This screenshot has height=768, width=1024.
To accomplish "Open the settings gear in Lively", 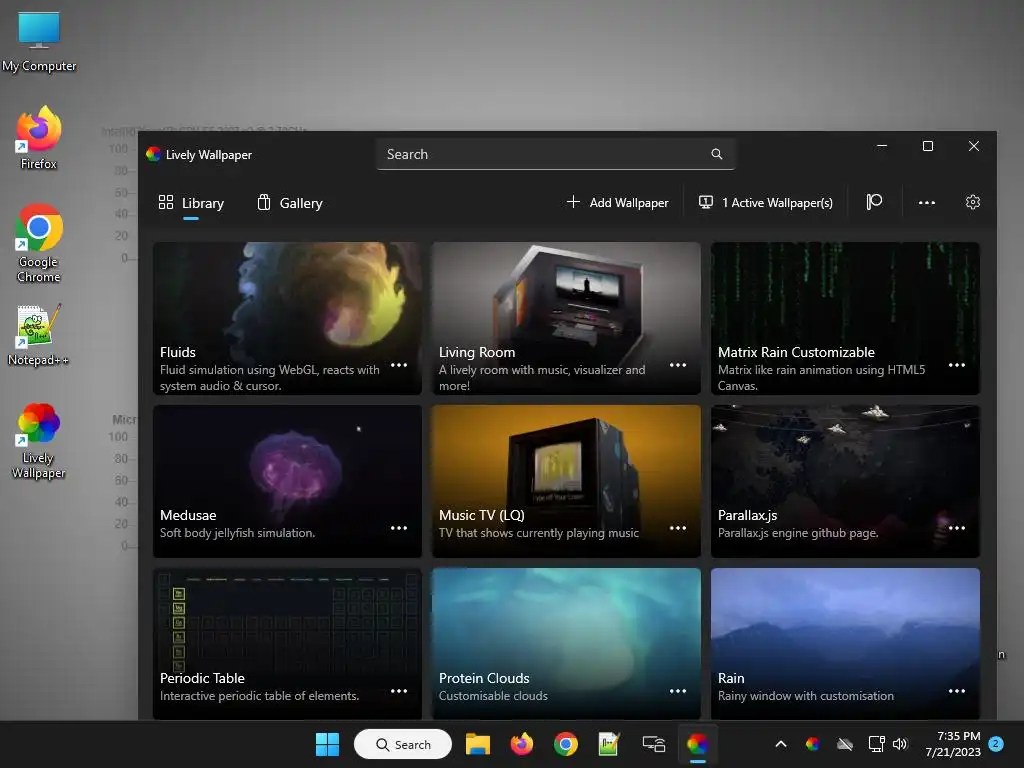I will tap(972, 202).
